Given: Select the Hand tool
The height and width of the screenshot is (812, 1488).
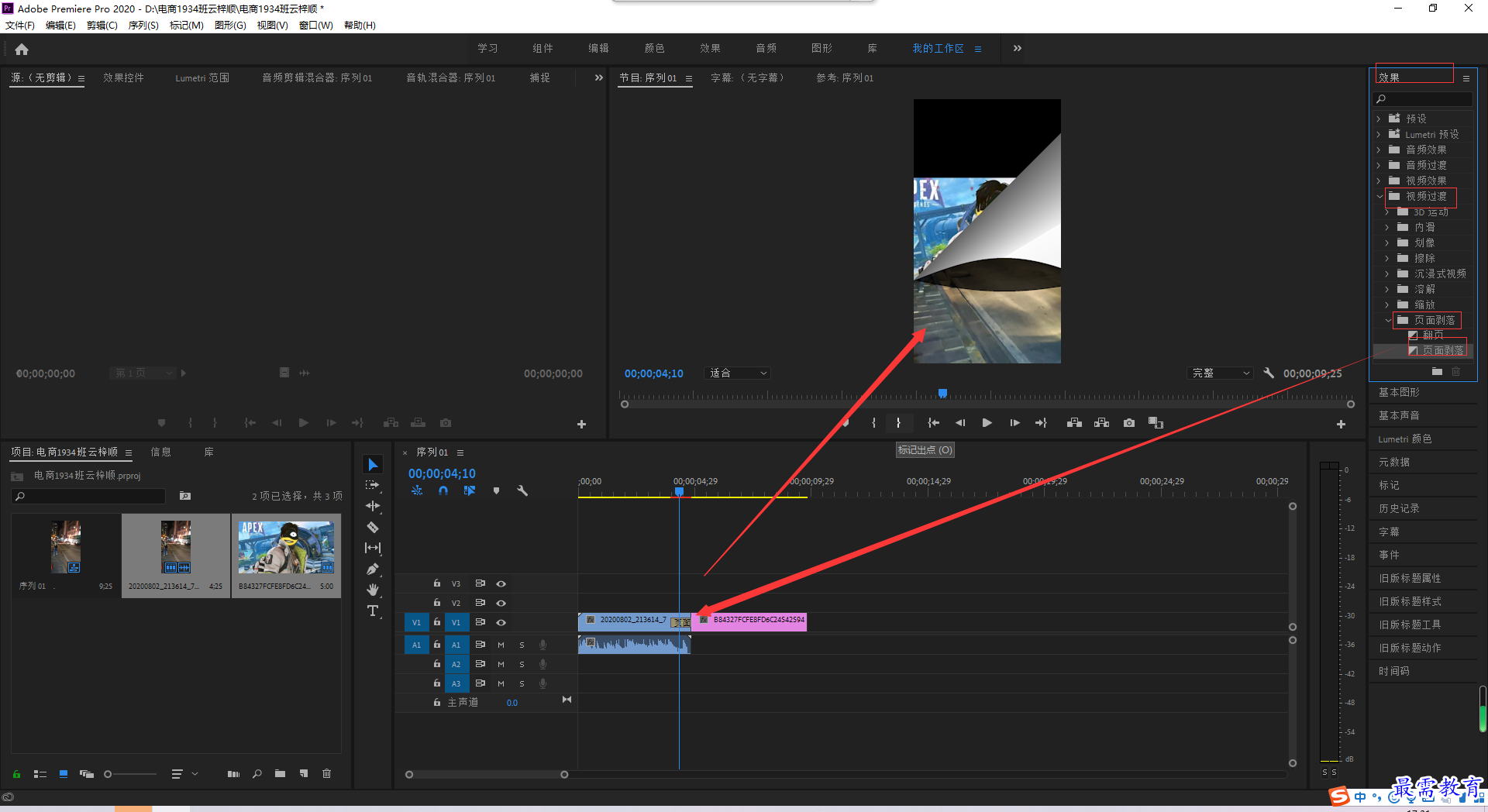Looking at the screenshot, I should pyautogui.click(x=373, y=590).
